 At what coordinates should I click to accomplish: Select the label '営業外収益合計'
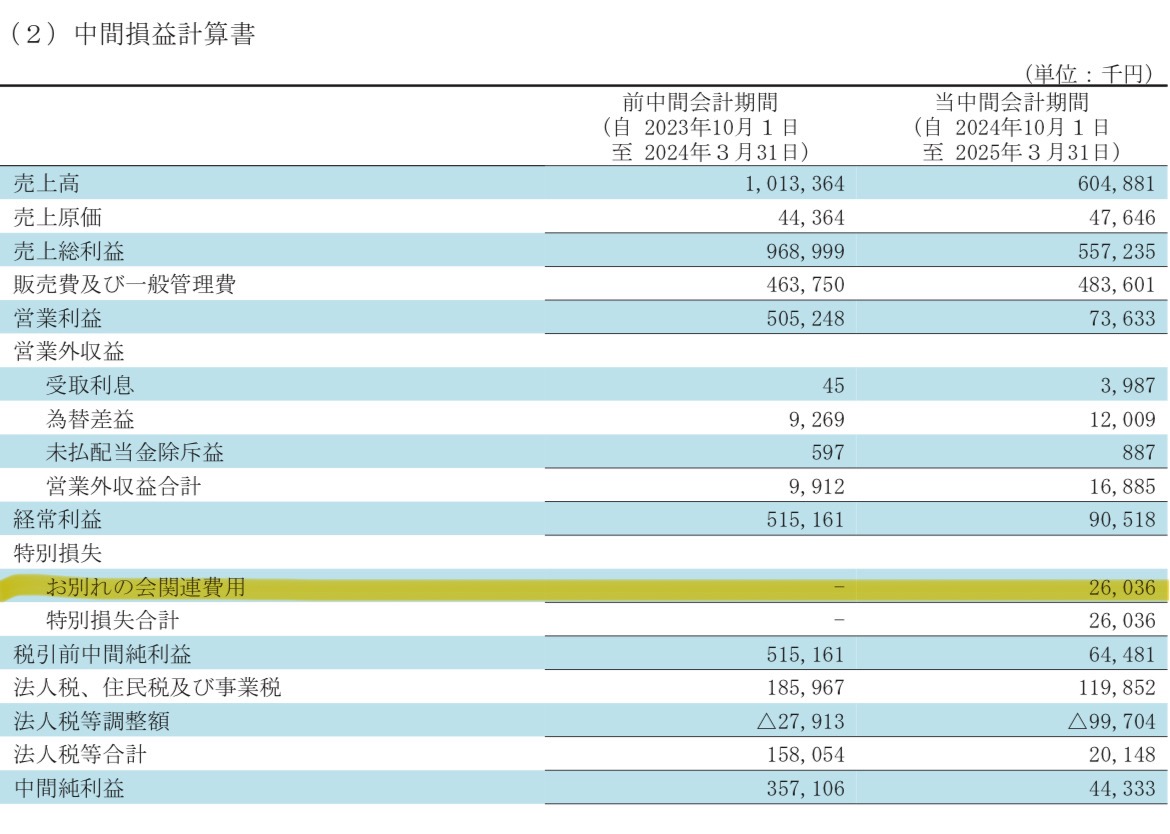pyautogui.click(x=124, y=486)
